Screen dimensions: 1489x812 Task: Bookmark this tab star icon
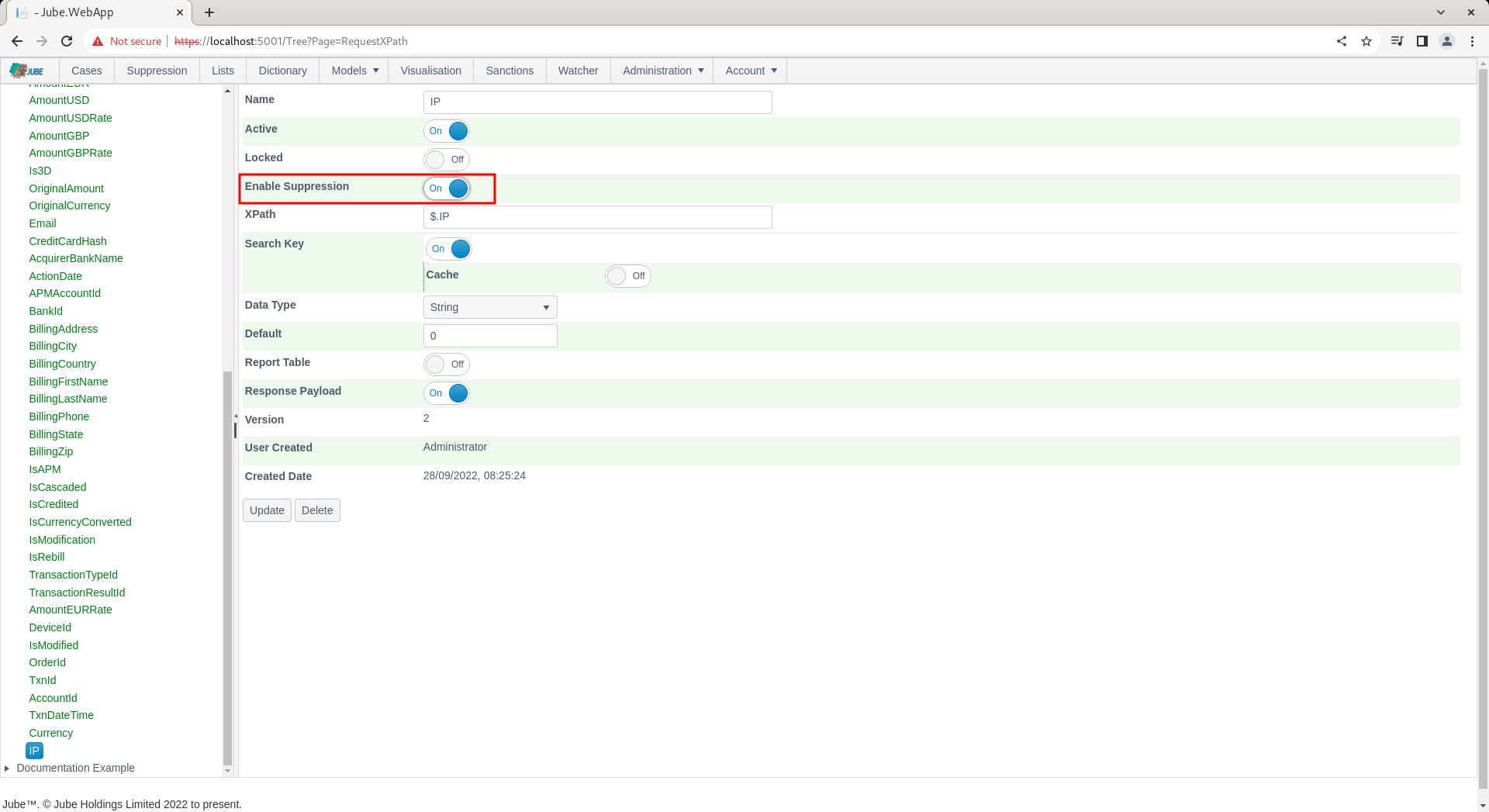tap(1366, 41)
